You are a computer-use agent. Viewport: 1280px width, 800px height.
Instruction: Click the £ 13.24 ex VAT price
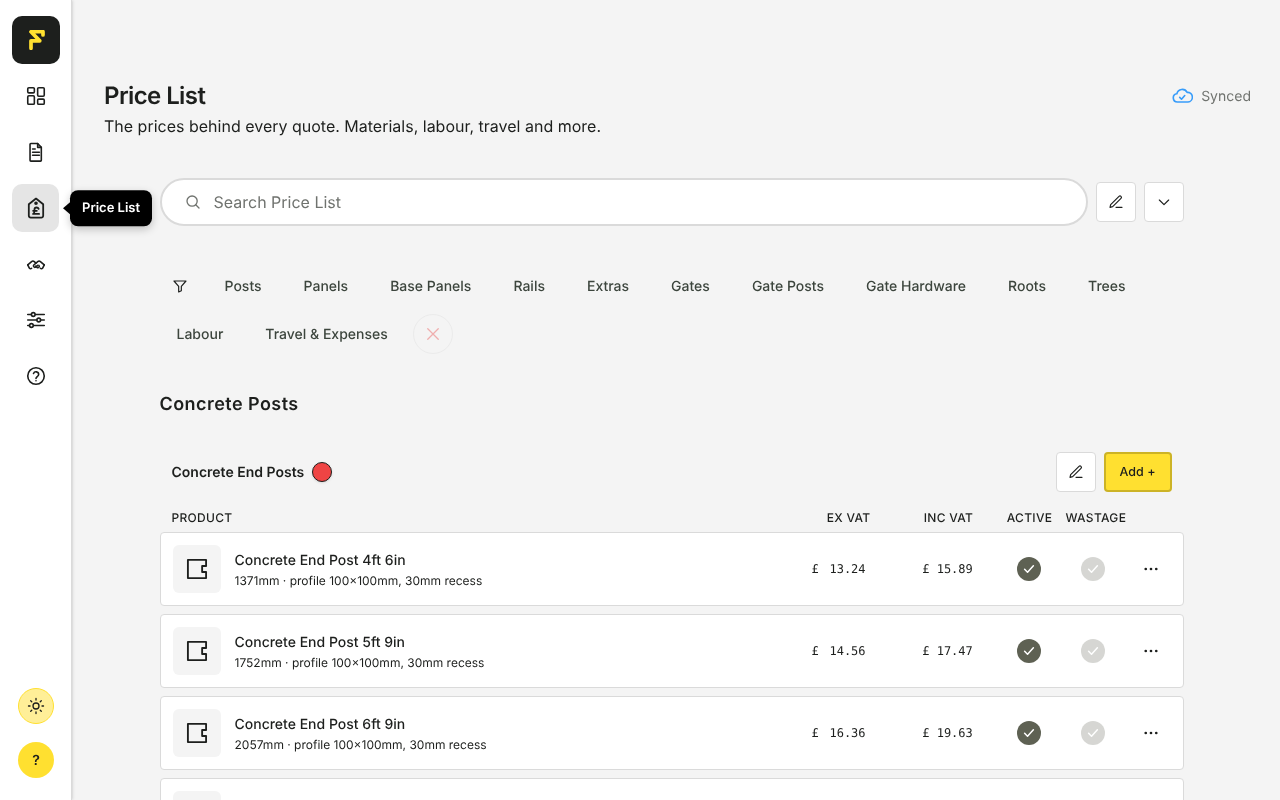(x=839, y=569)
